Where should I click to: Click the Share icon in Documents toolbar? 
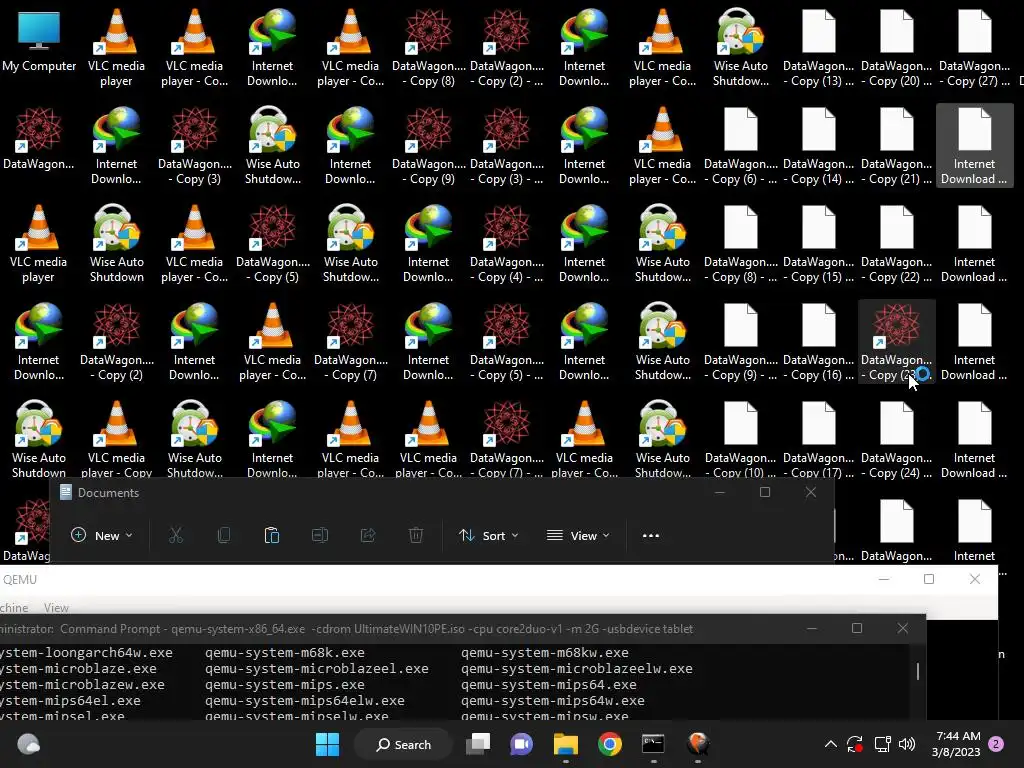pos(368,536)
